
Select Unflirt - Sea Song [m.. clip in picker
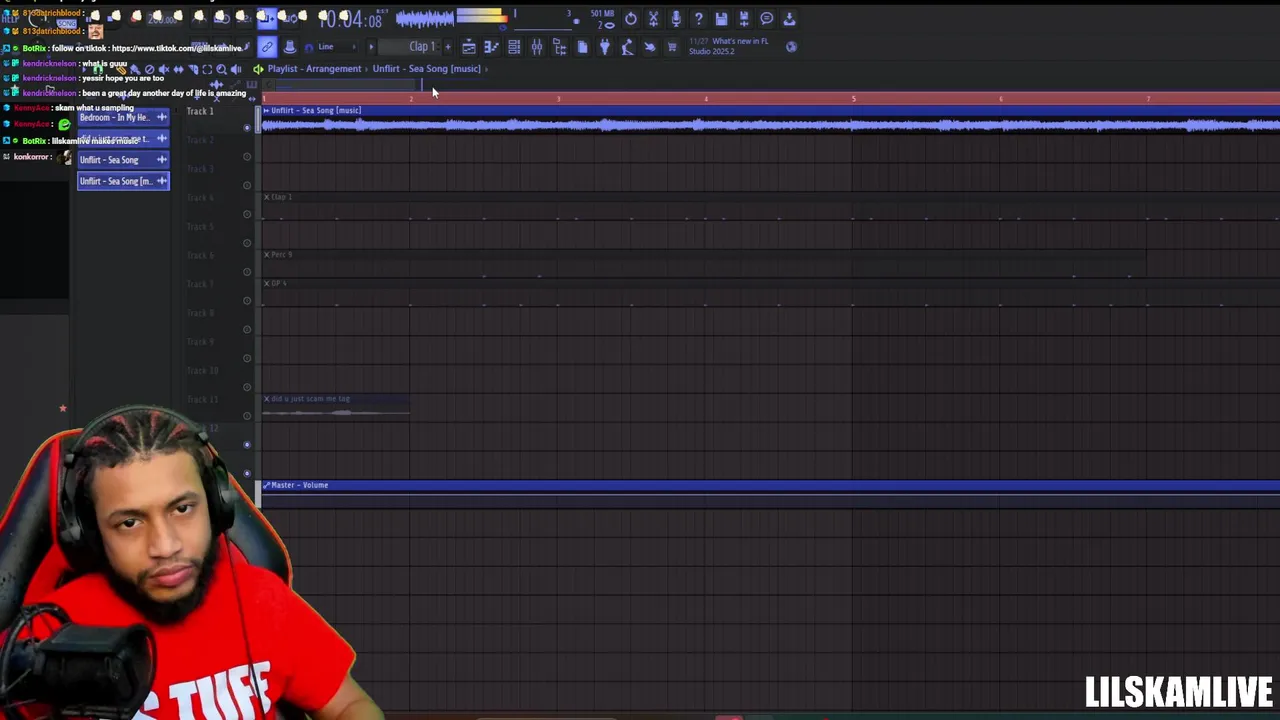[x=123, y=181]
